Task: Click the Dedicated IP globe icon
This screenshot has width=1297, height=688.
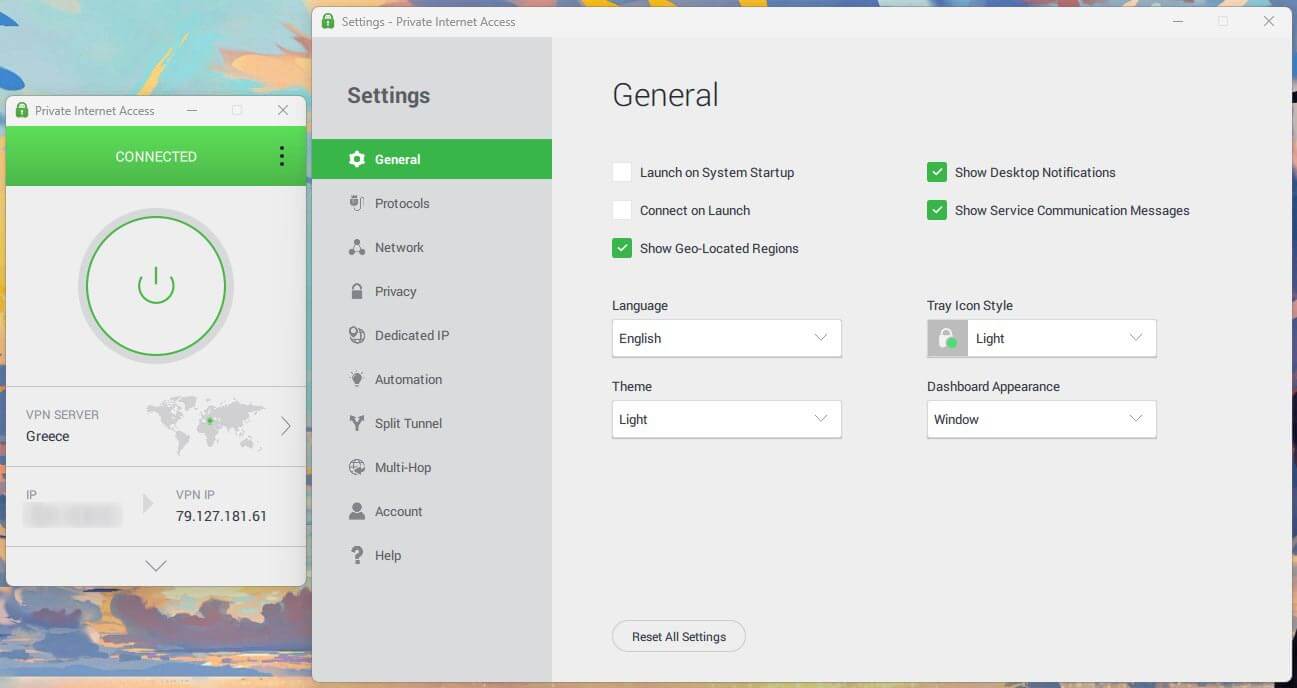Action: 357,335
